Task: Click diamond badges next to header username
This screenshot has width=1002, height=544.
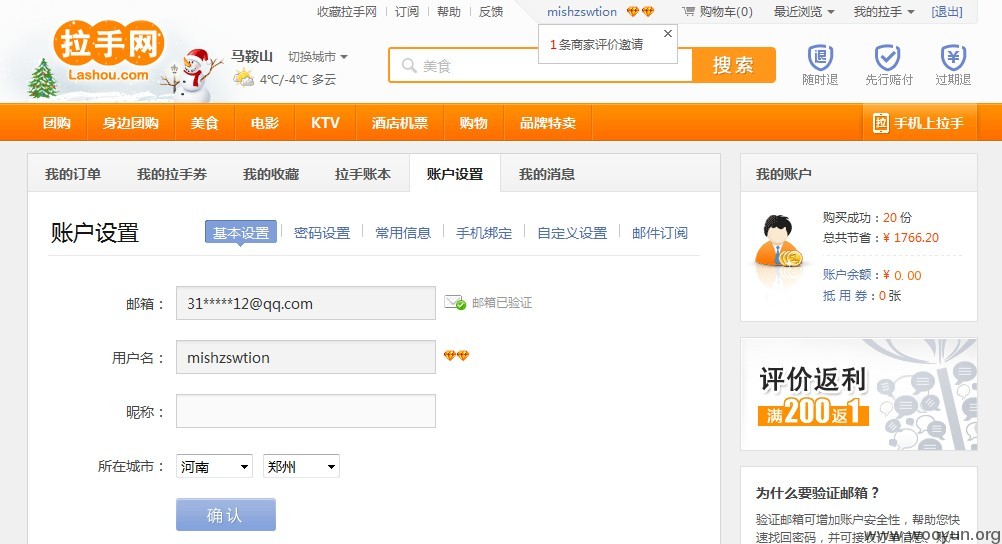Action: (x=640, y=12)
